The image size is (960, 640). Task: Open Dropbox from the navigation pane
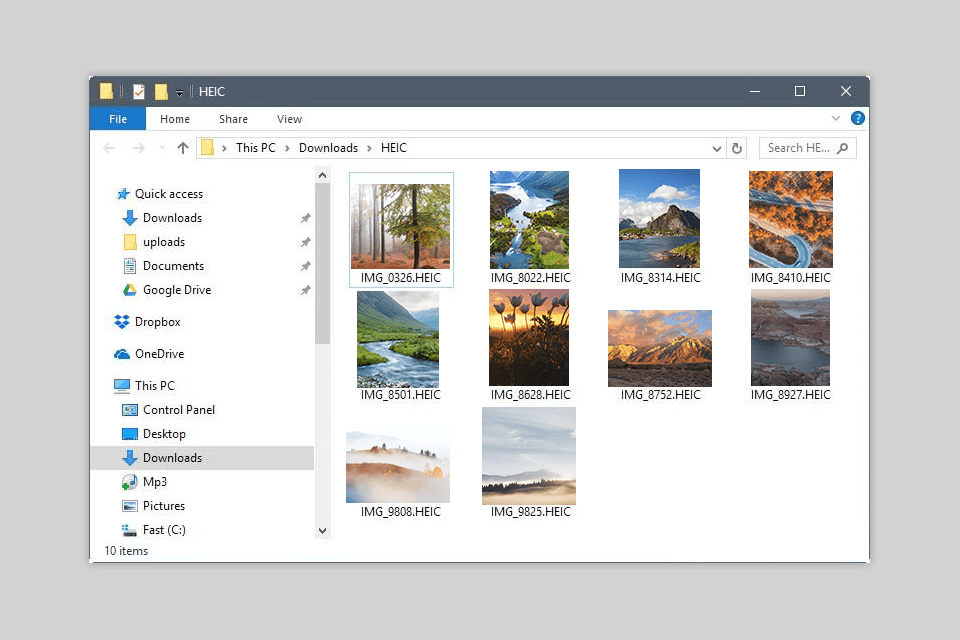157,322
